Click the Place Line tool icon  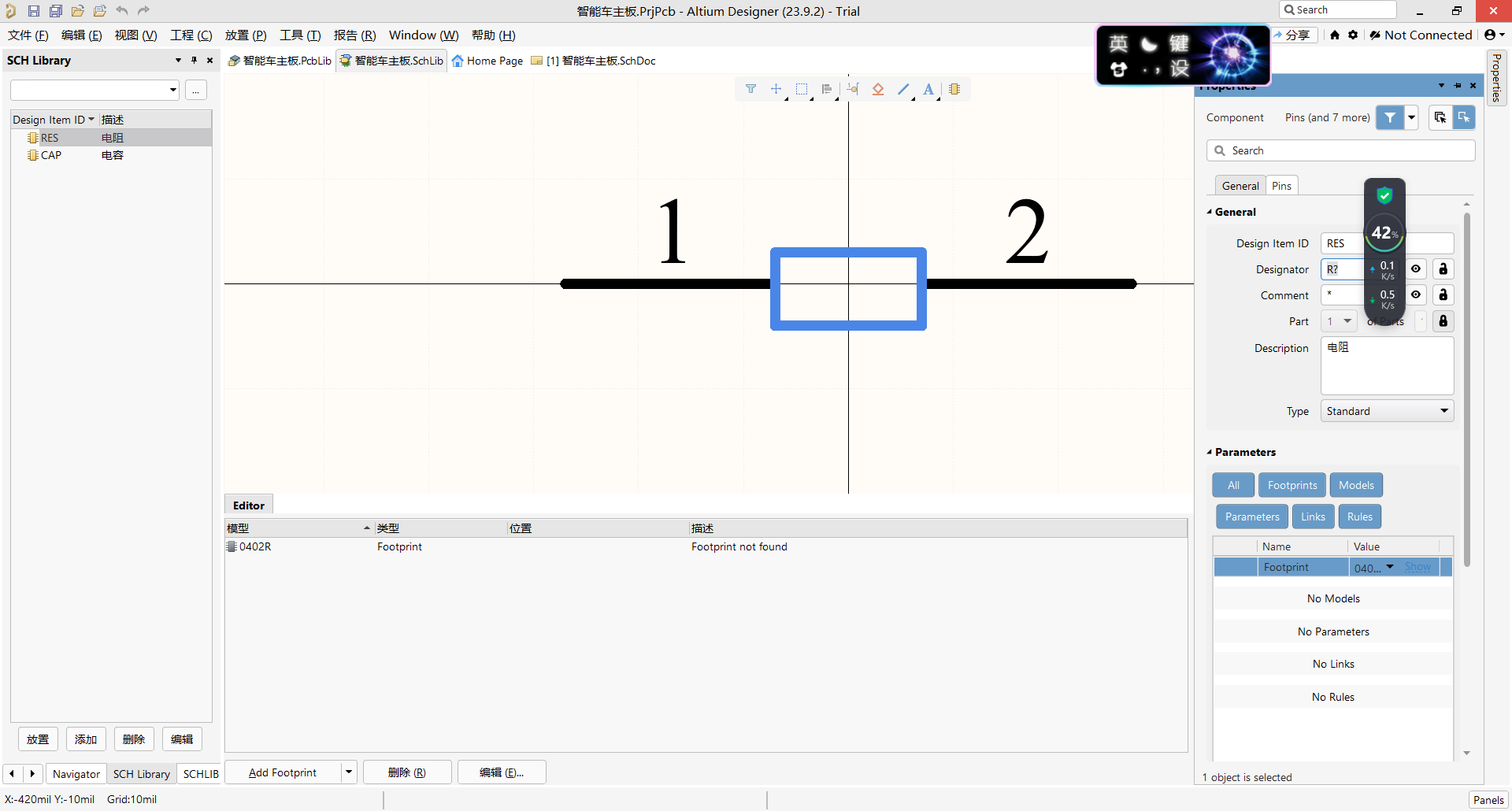(x=903, y=89)
